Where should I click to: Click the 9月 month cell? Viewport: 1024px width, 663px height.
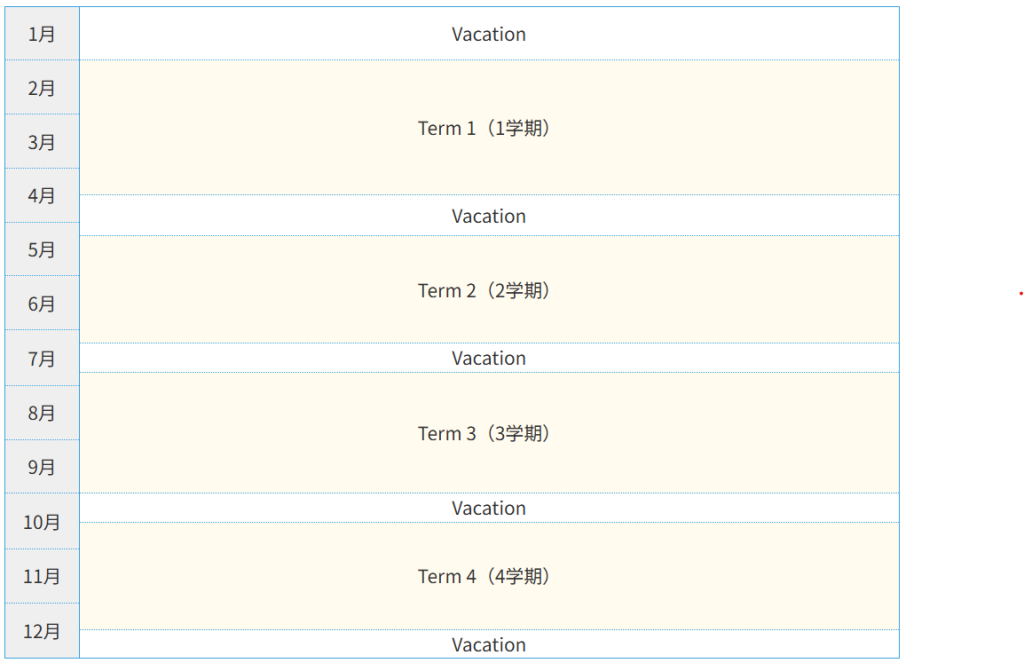42,467
